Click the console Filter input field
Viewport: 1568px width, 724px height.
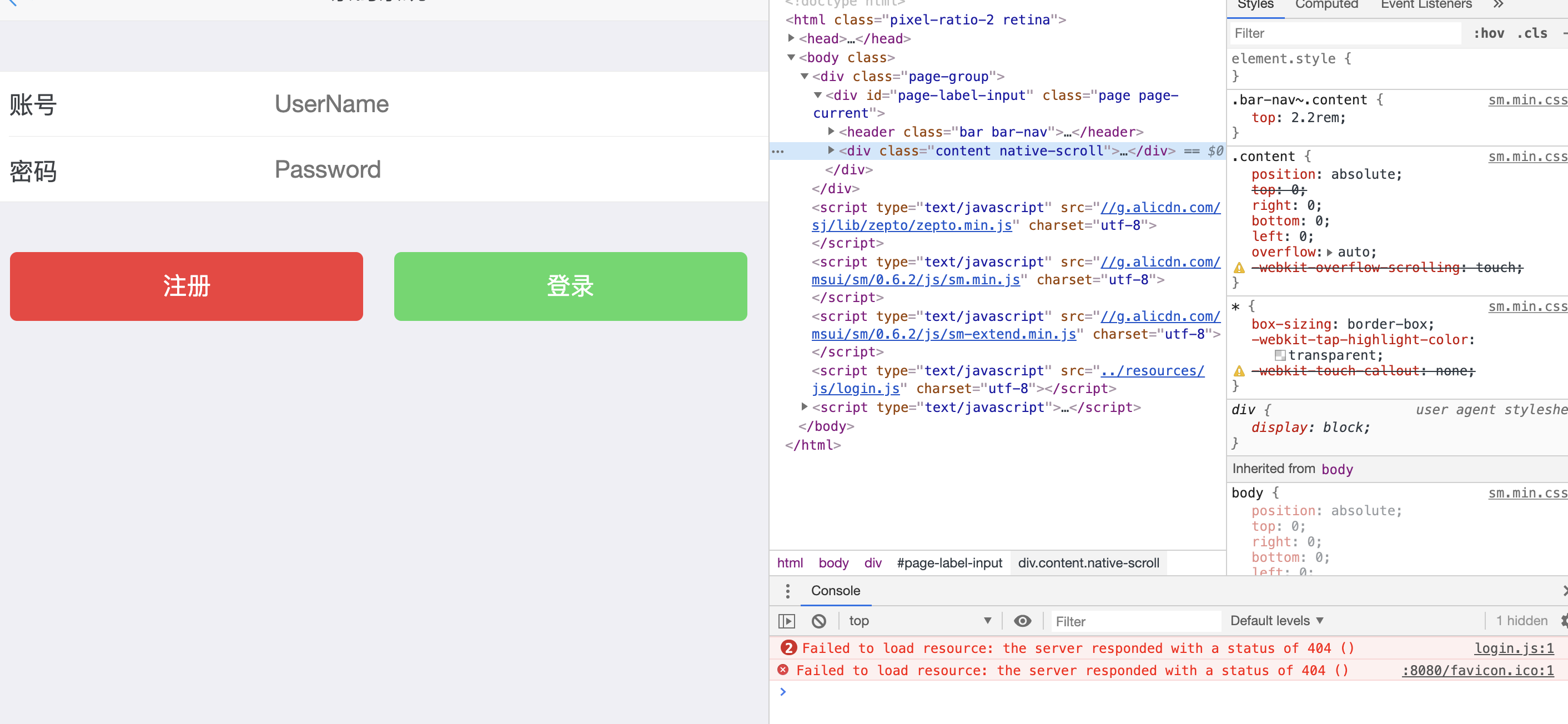[x=1136, y=621]
